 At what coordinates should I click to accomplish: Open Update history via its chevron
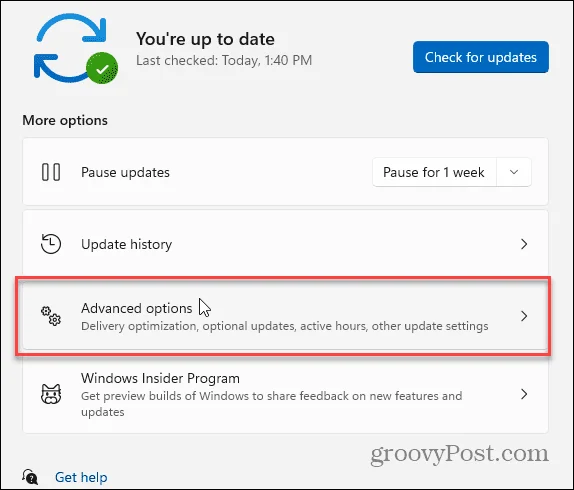524,244
